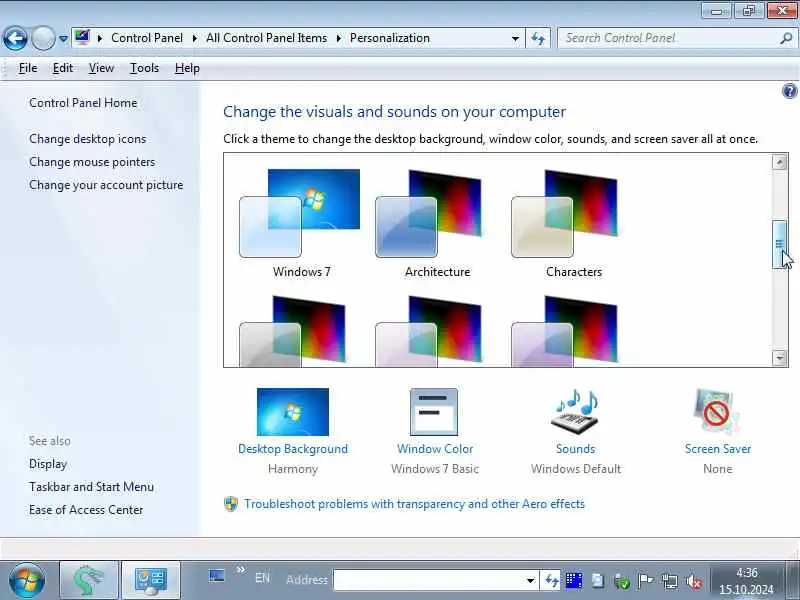
Task: Click the desktop toolbar icon on taskbar
Action: [x=217, y=576]
